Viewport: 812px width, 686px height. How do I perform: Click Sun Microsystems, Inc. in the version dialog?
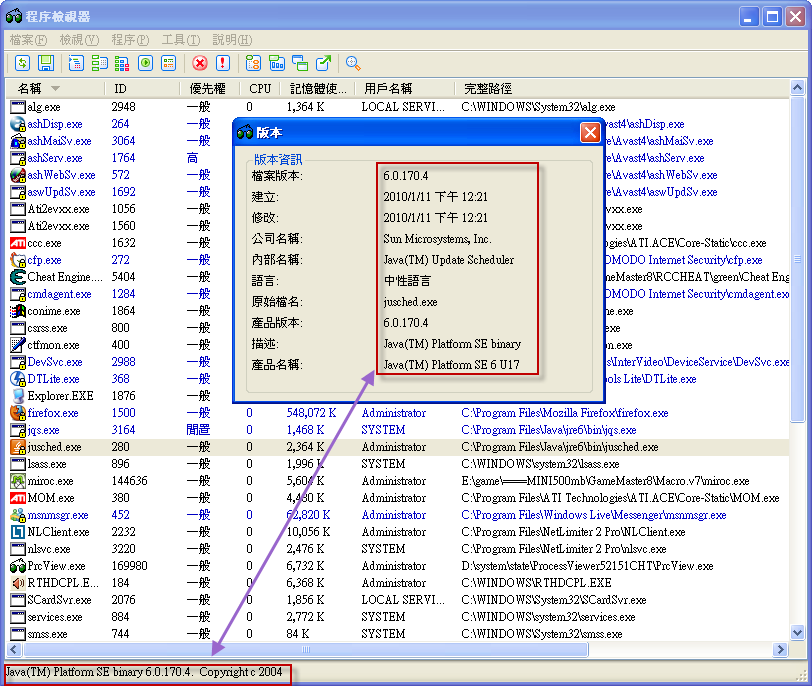pyautogui.click(x=438, y=239)
